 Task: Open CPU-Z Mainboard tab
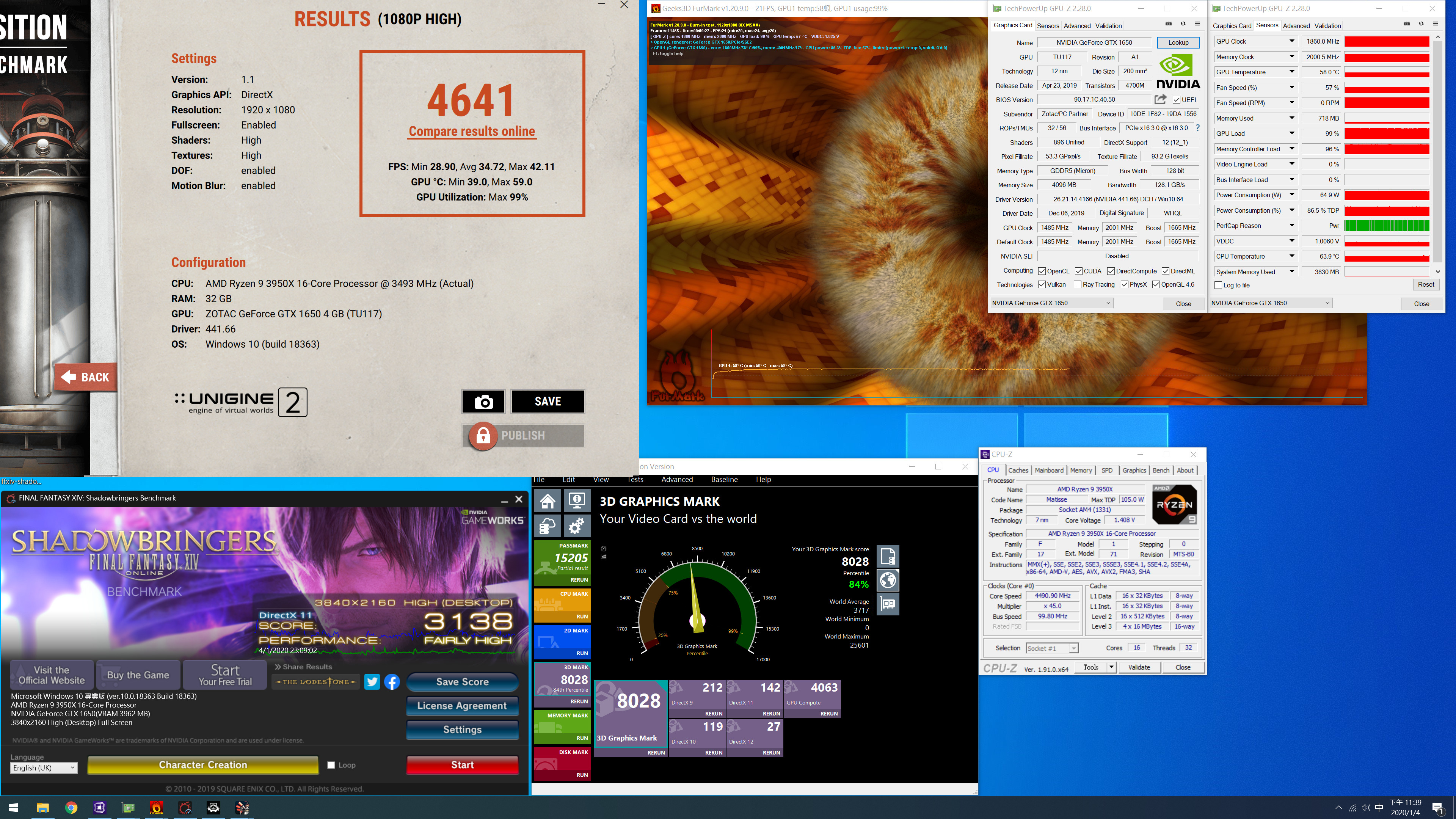pyautogui.click(x=1049, y=470)
